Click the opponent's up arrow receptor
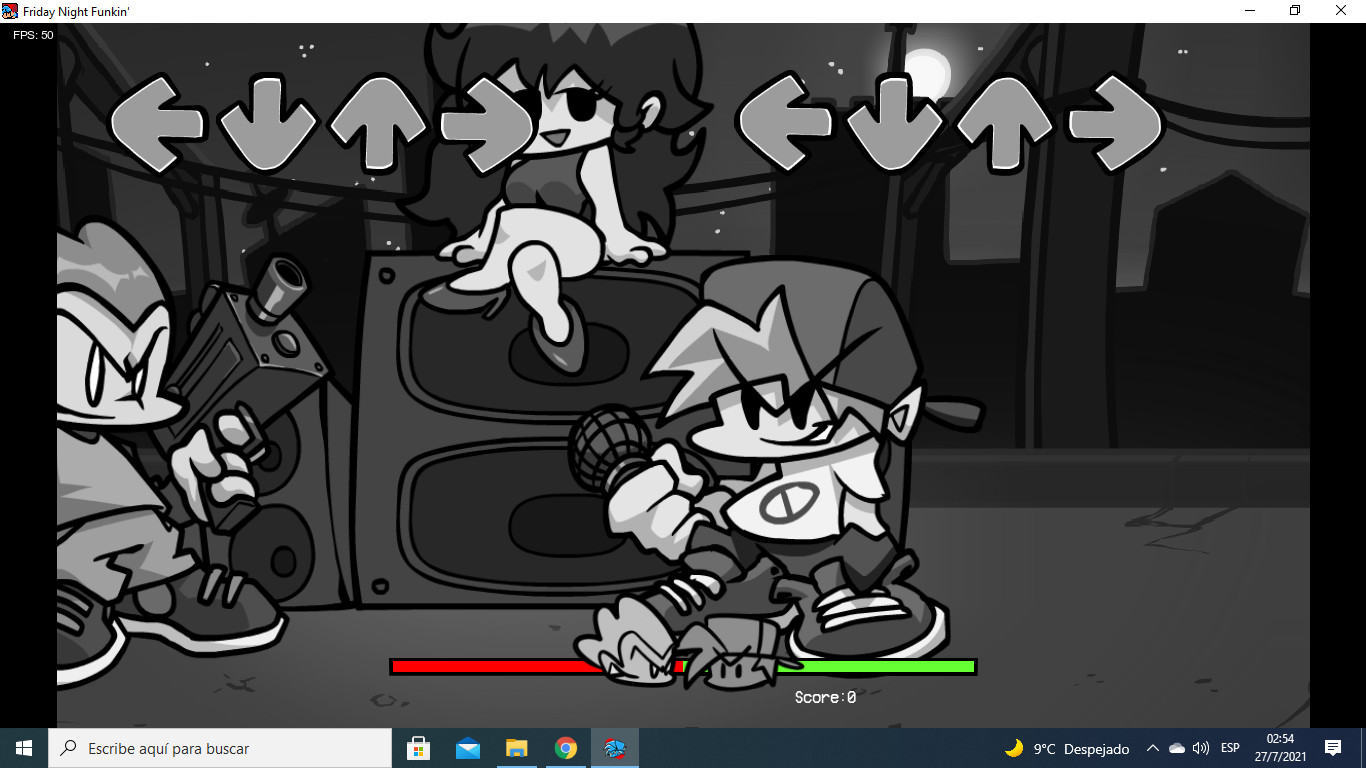This screenshot has height=768, width=1366. coord(377,124)
